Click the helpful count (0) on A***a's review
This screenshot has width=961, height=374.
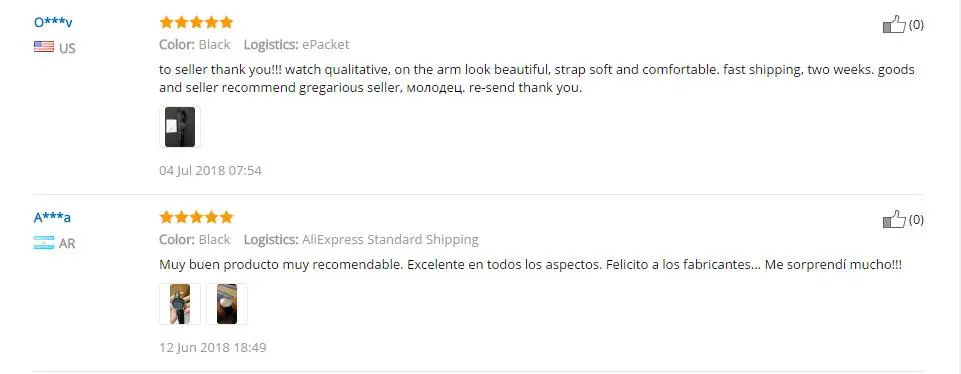[x=916, y=219]
